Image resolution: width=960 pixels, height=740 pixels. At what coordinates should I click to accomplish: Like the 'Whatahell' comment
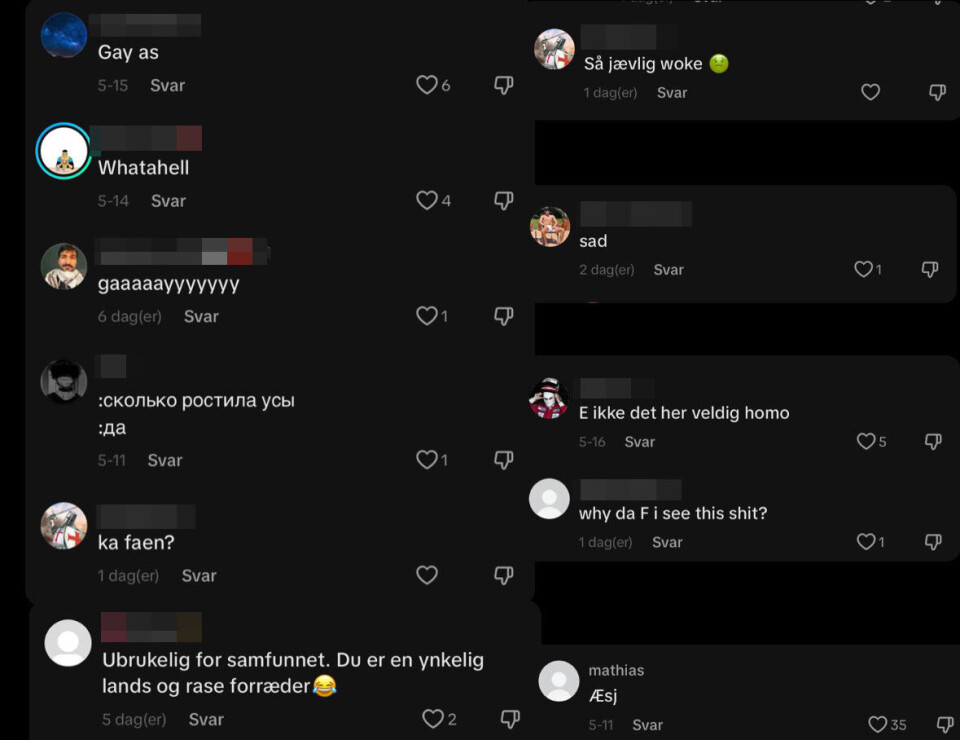tap(427, 201)
